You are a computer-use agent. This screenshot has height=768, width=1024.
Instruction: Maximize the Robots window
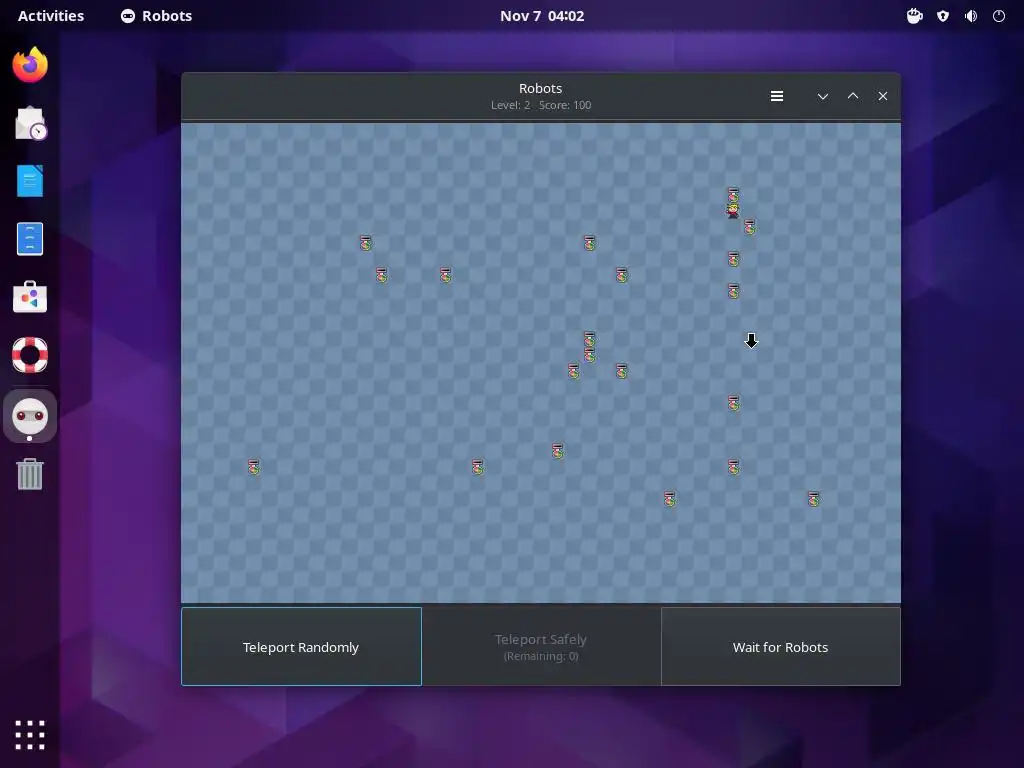pyautogui.click(x=853, y=96)
